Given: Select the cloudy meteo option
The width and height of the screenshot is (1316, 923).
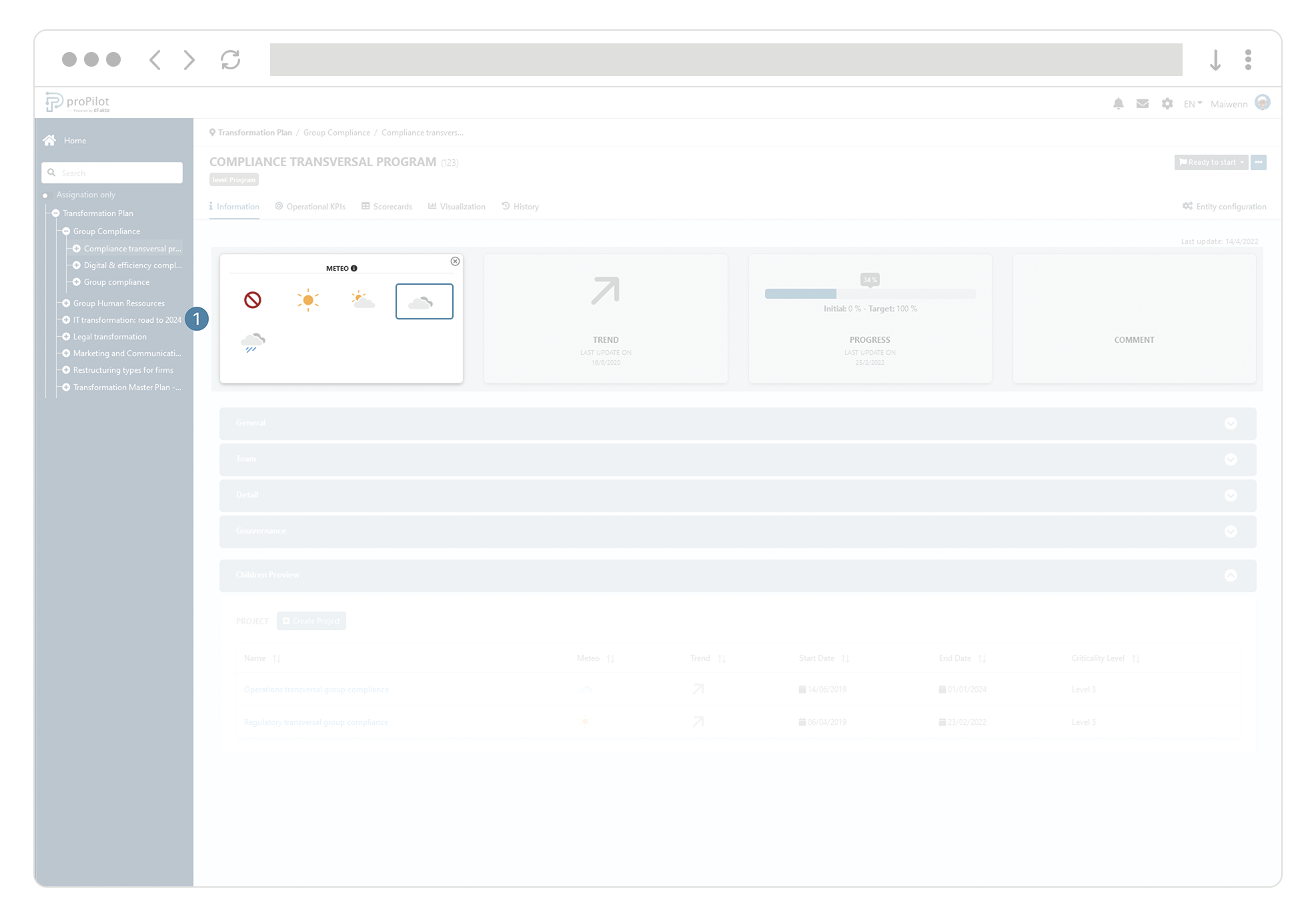Looking at the screenshot, I should coord(424,301).
